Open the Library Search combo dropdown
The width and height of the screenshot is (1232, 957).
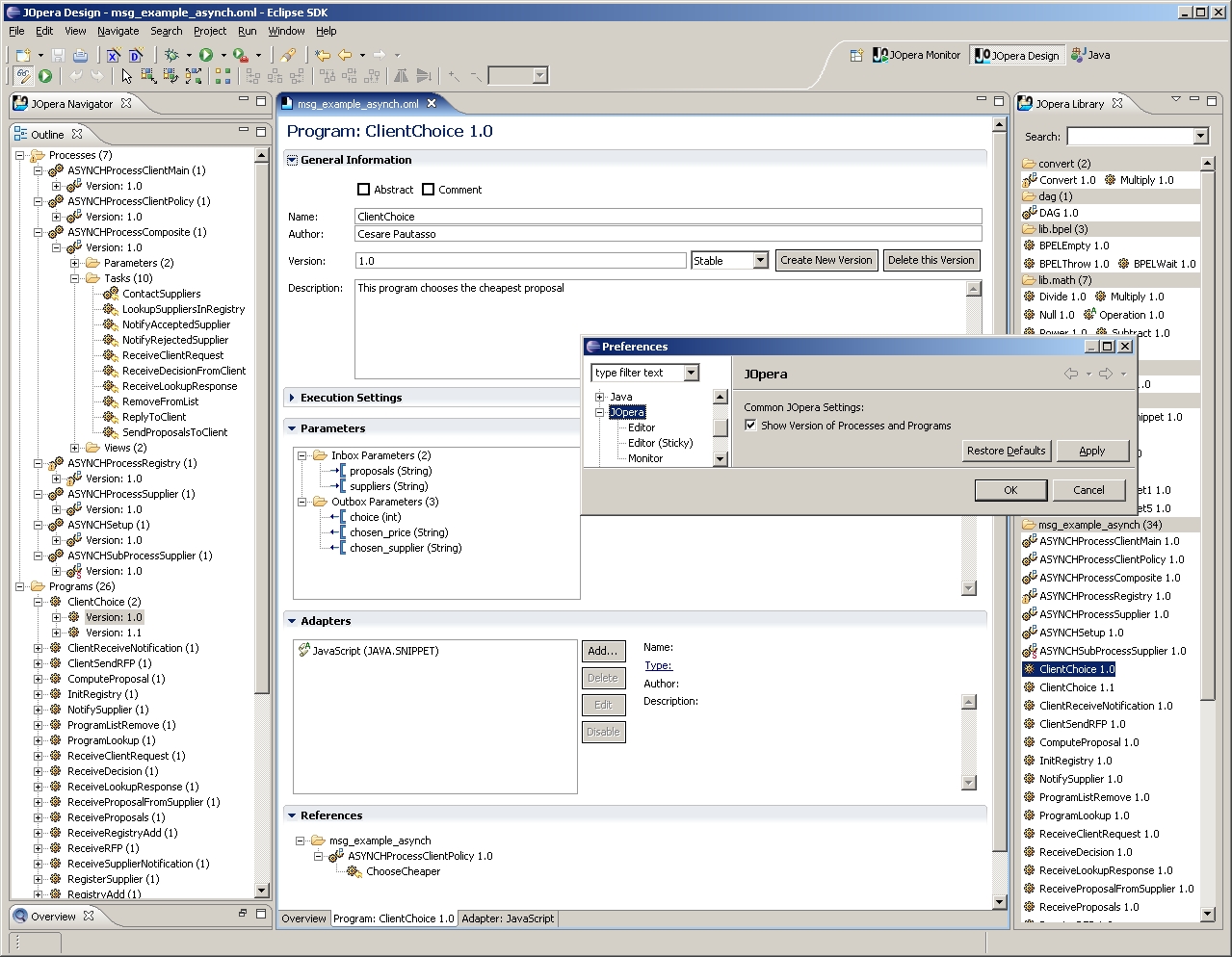point(1200,137)
